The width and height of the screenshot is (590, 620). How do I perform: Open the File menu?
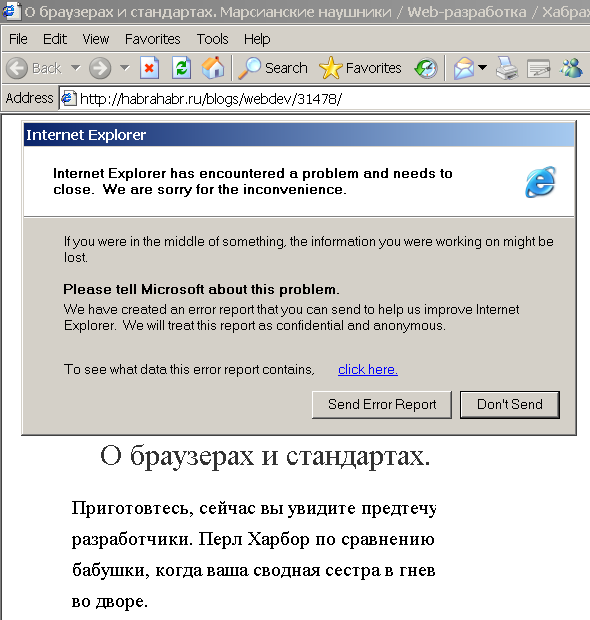pos(18,39)
